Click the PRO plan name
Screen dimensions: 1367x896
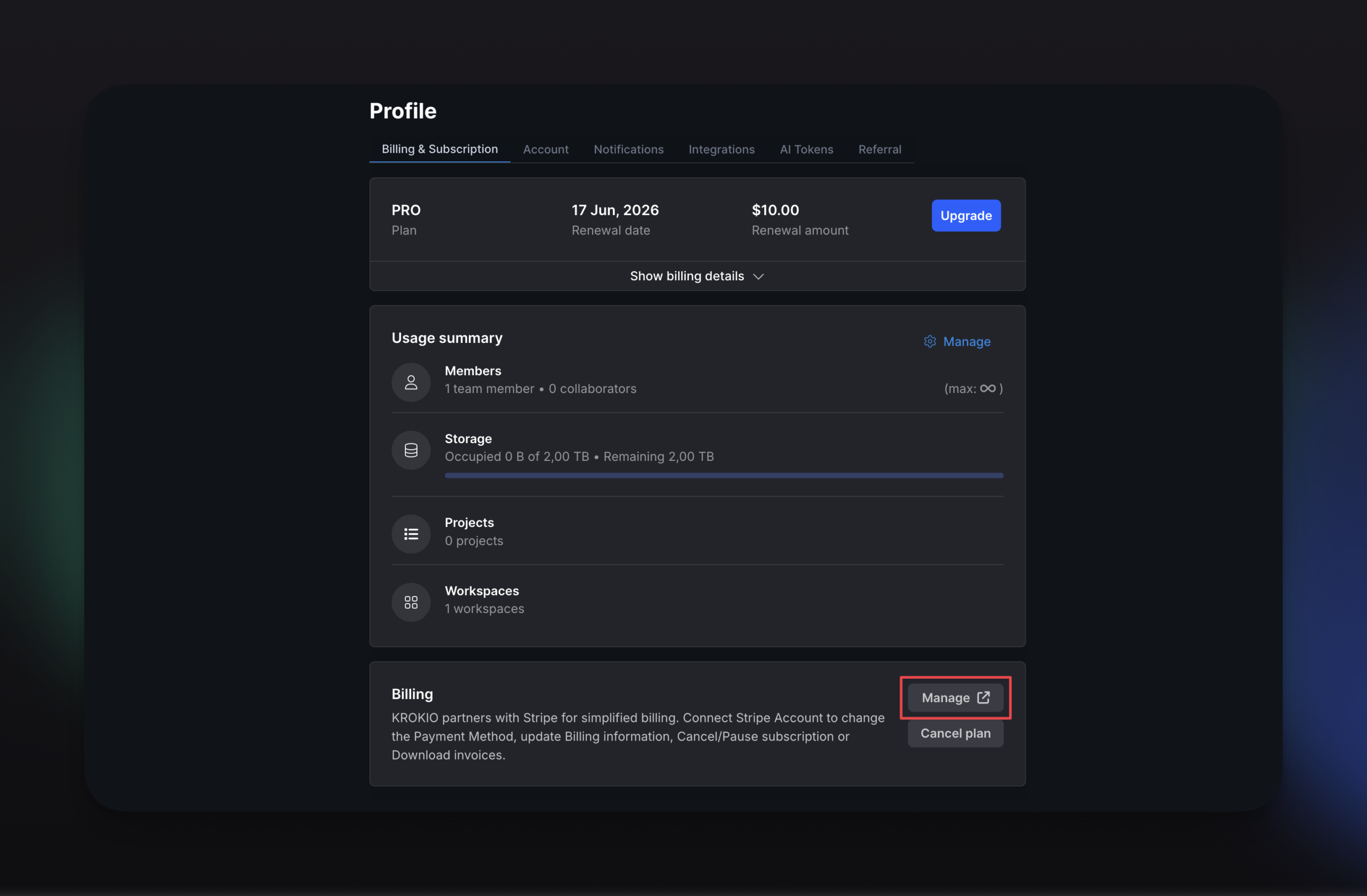tap(405, 210)
